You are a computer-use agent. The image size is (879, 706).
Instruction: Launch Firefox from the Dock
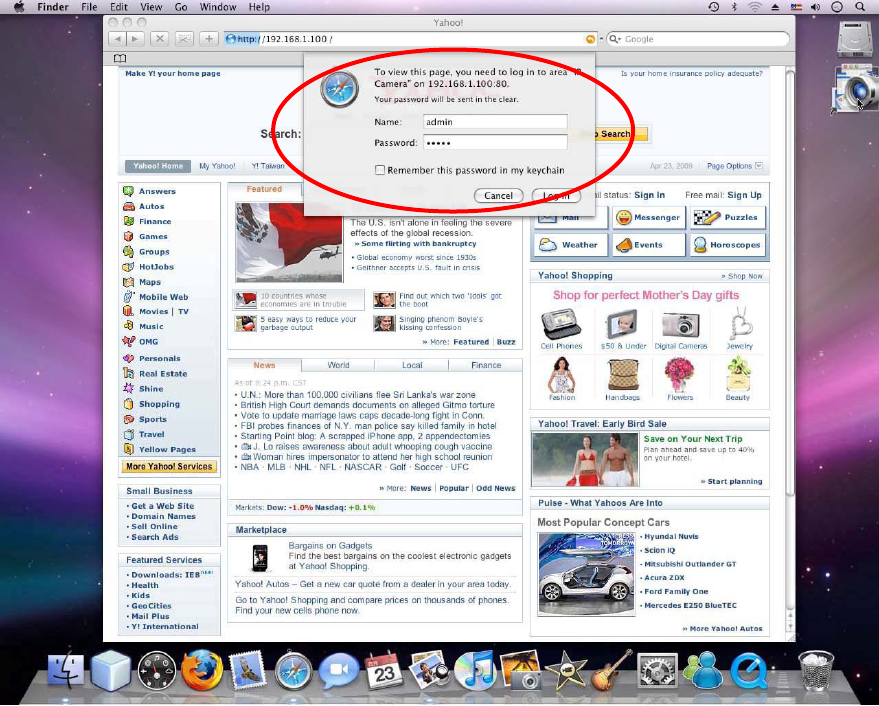(x=201, y=670)
